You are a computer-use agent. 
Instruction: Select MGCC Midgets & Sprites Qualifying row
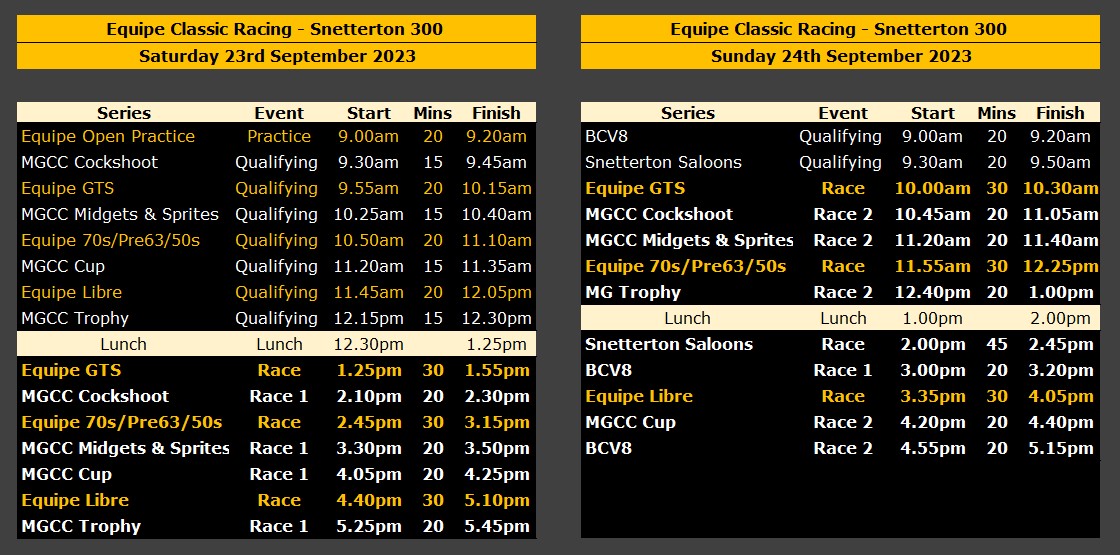point(276,214)
